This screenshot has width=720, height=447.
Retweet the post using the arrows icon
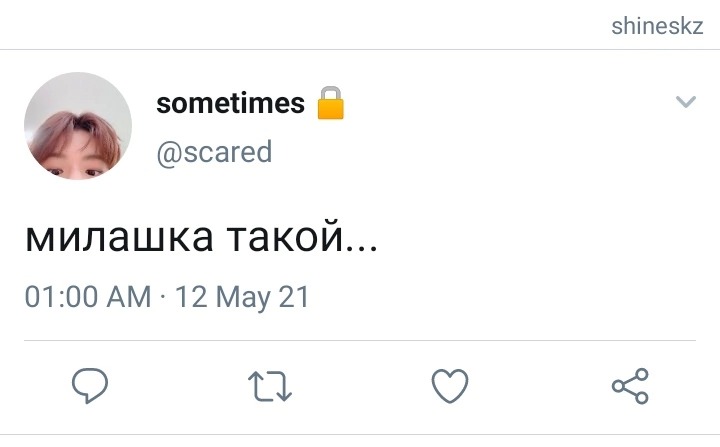[x=270, y=386]
